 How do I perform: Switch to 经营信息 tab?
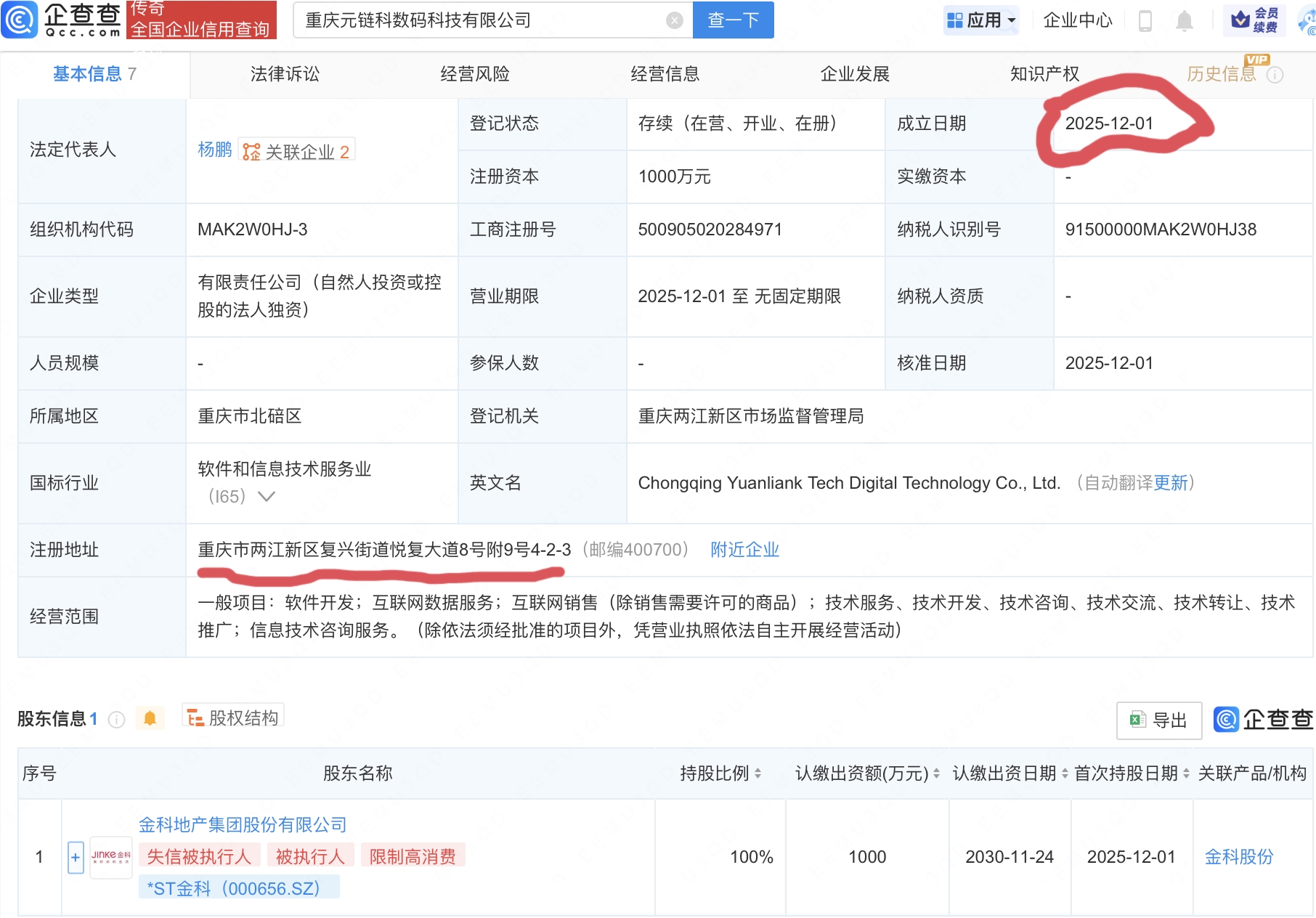(x=665, y=74)
